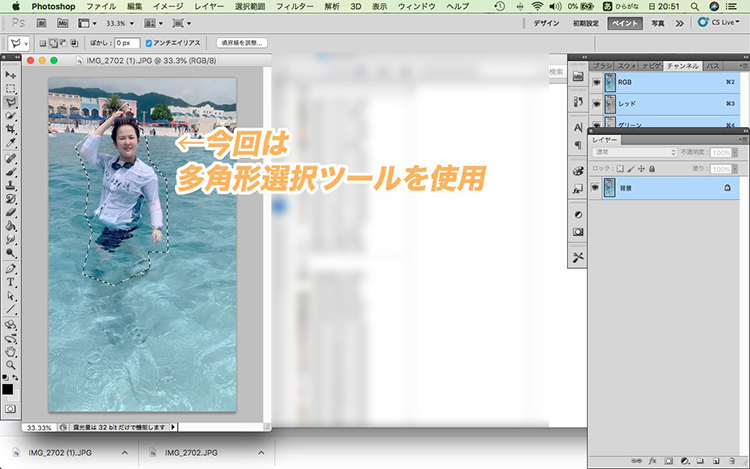Select the Crop tool
The width and height of the screenshot is (750, 469).
[11, 129]
